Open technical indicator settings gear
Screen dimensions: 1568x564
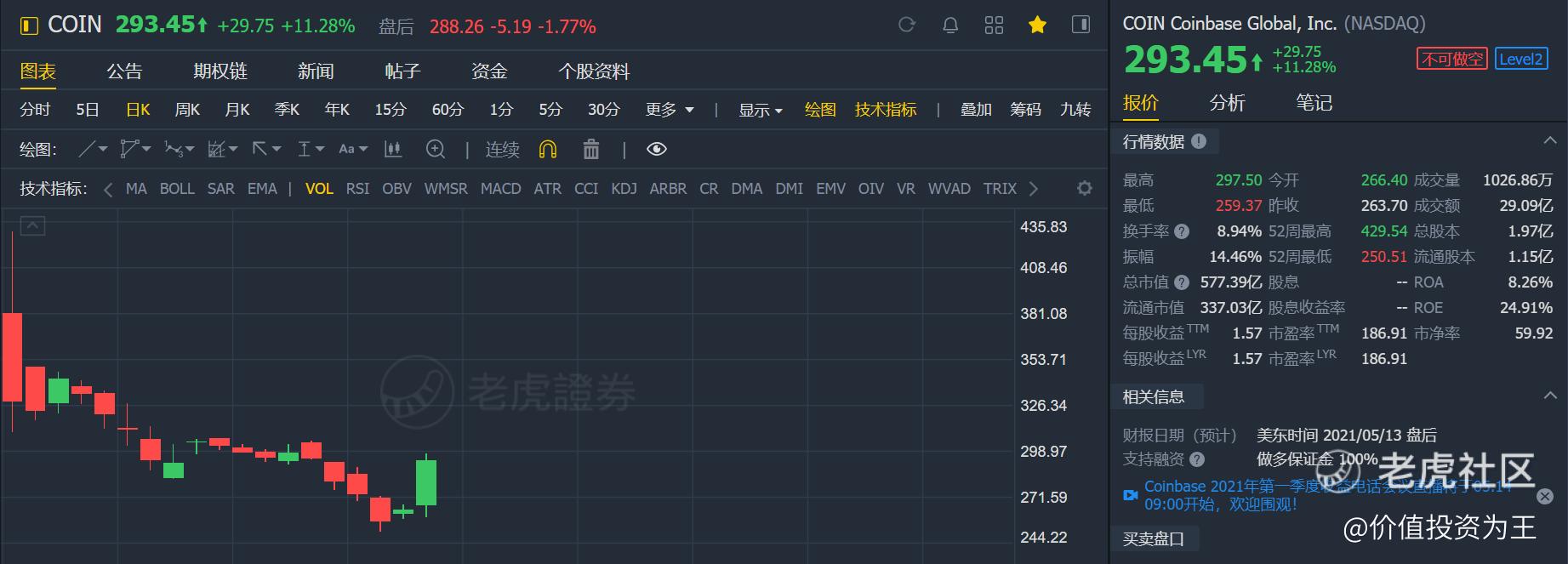1084,189
